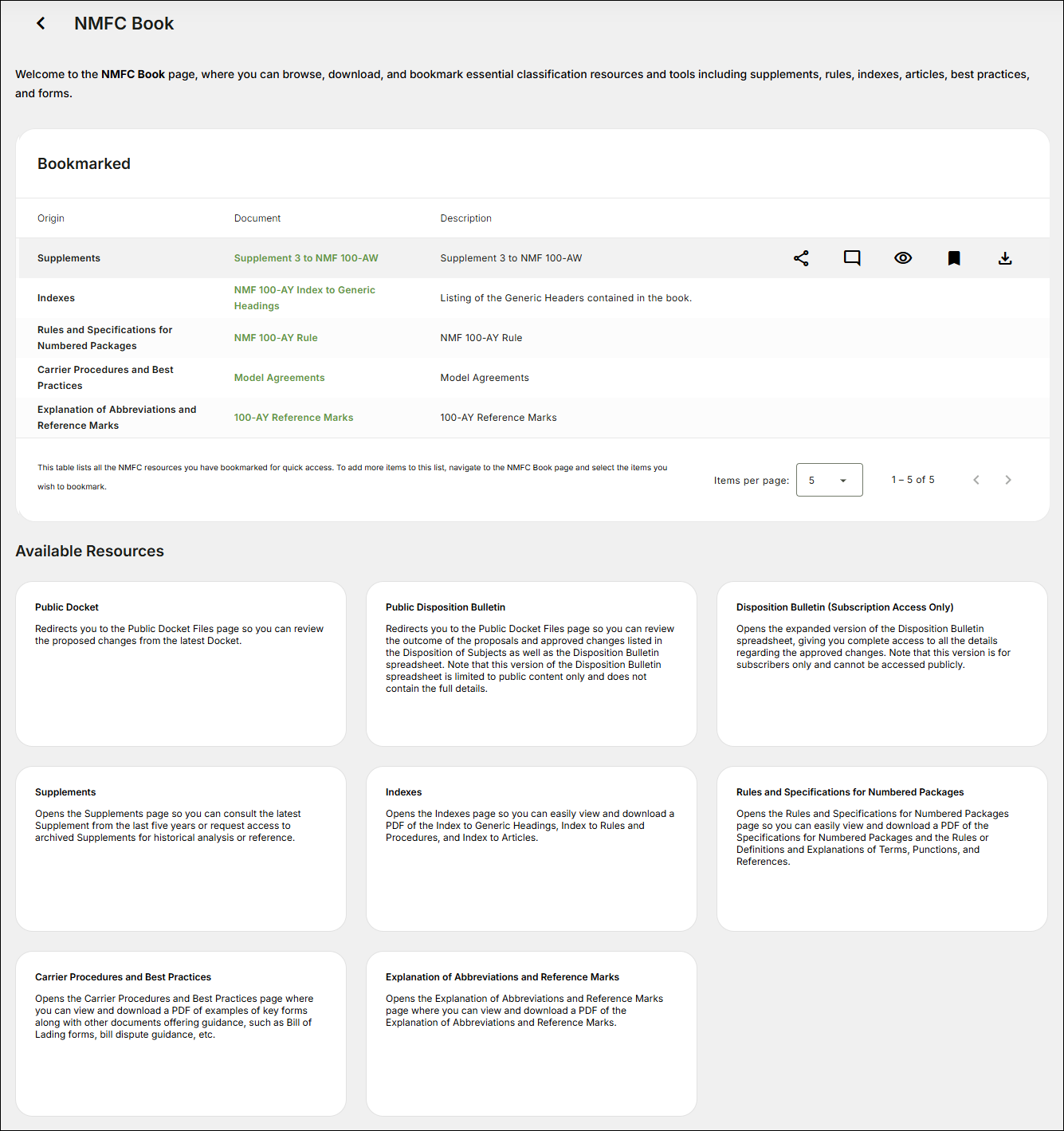The height and width of the screenshot is (1131, 1064).
Task: Download Supplement 3 to NMF 100-AW
Action: [1005, 258]
